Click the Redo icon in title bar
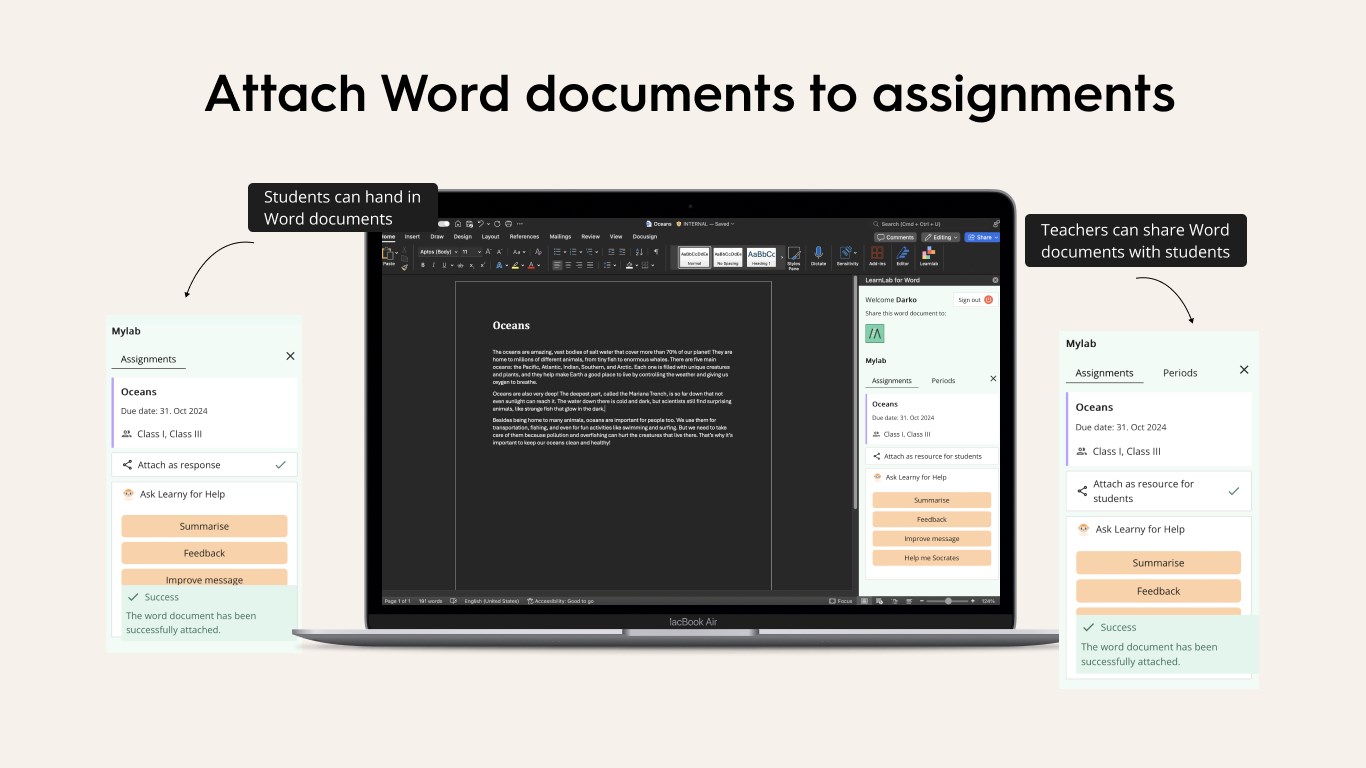Image resolution: width=1366 pixels, height=768 pixels. point(497,224)
